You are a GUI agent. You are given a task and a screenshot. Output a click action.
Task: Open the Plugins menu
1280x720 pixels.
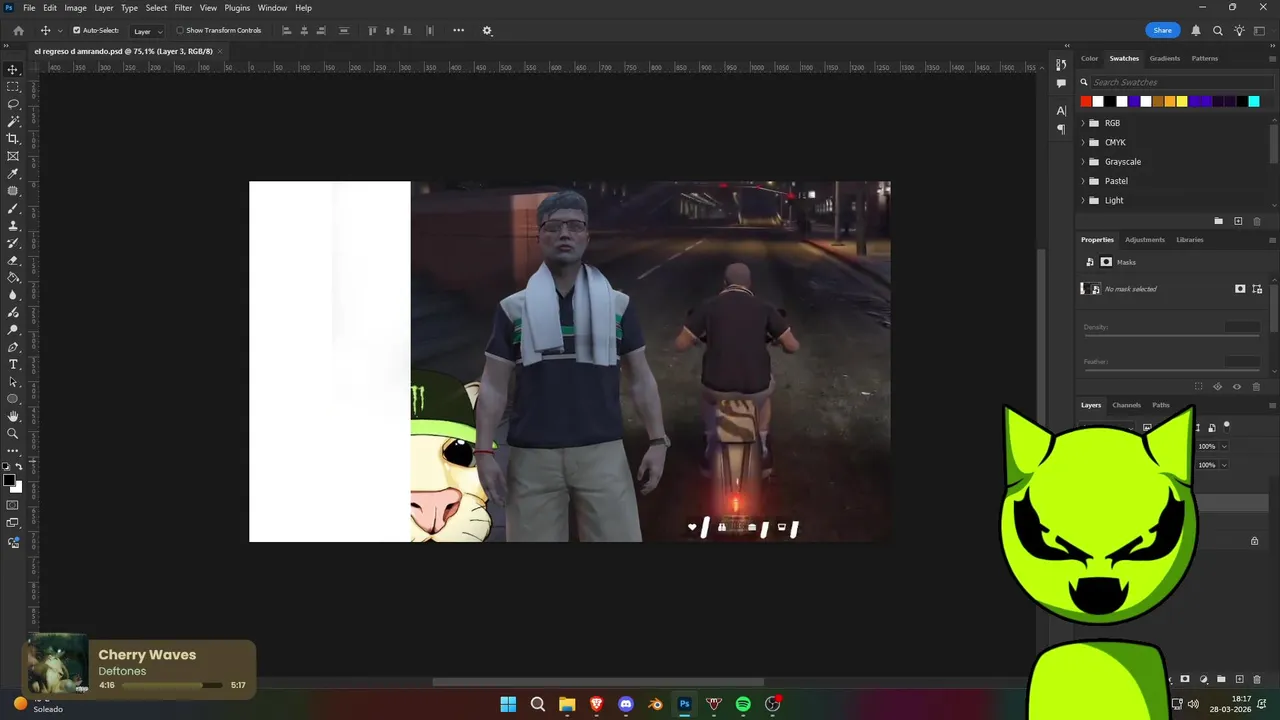237,8
